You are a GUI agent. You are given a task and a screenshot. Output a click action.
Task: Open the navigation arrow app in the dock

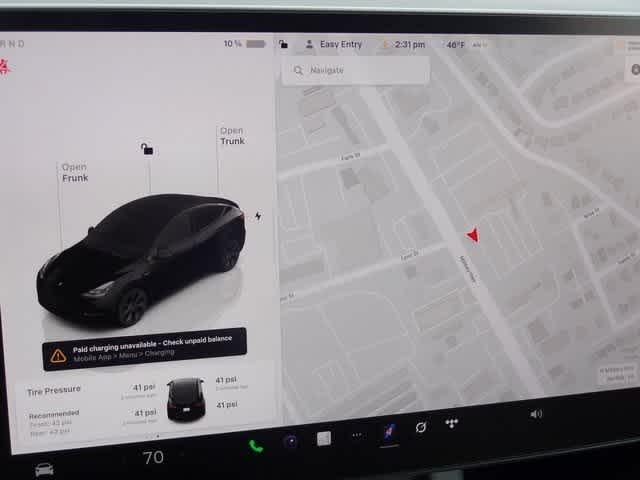pos(386,432)
